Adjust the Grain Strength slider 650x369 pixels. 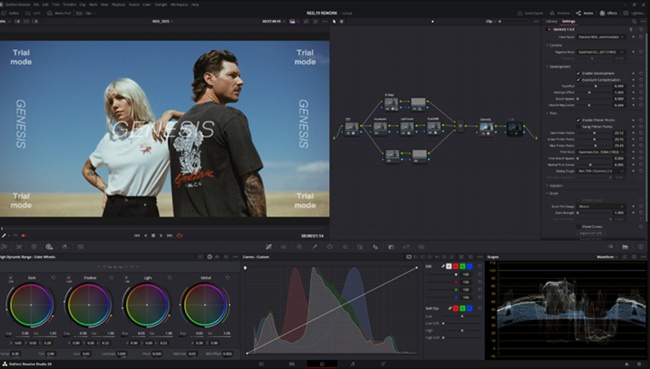tap(594, 213)
